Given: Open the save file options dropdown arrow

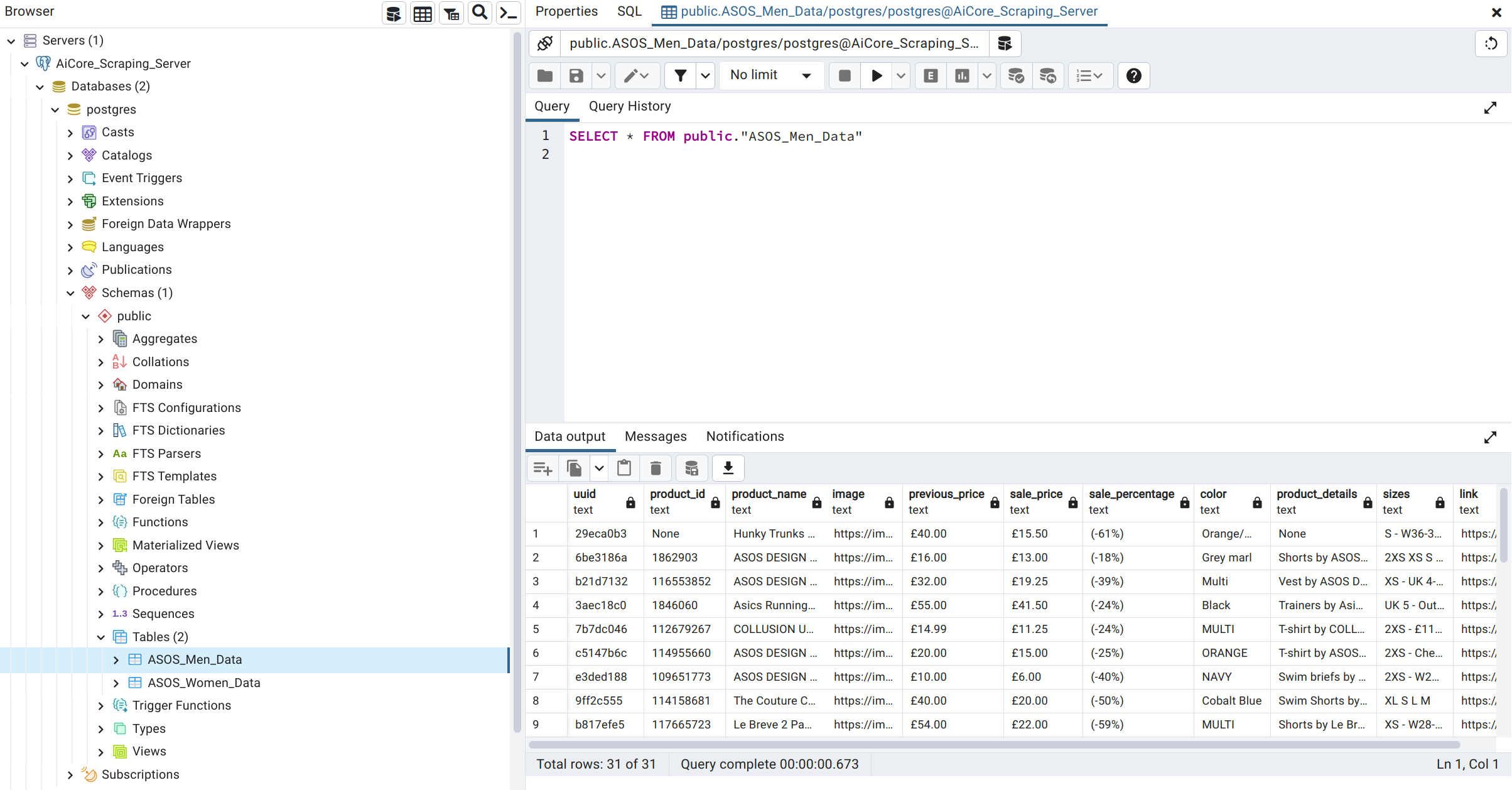Looking at the screenshot, I should [601, 76].
